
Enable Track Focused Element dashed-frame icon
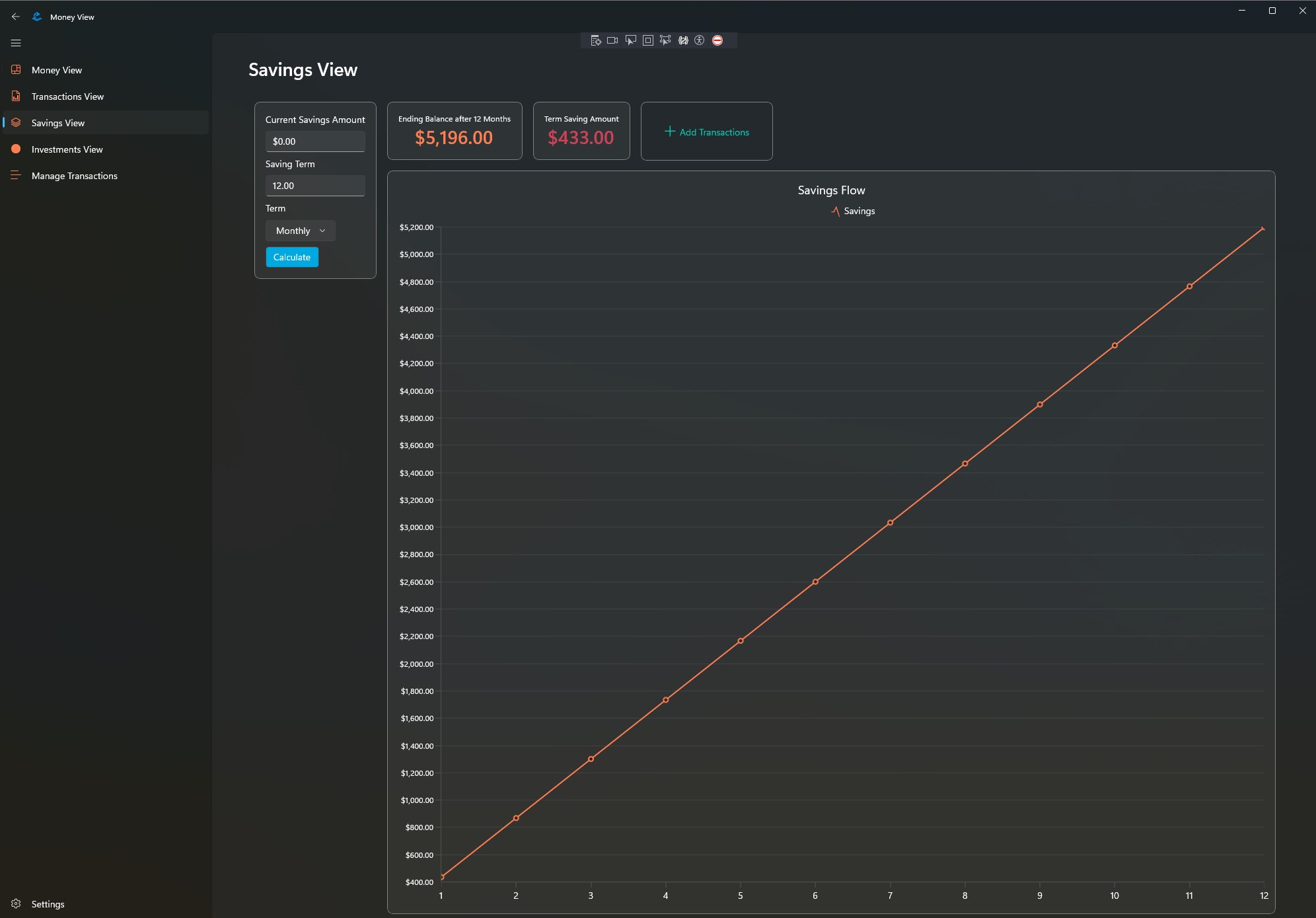click(x=665, y=40)
